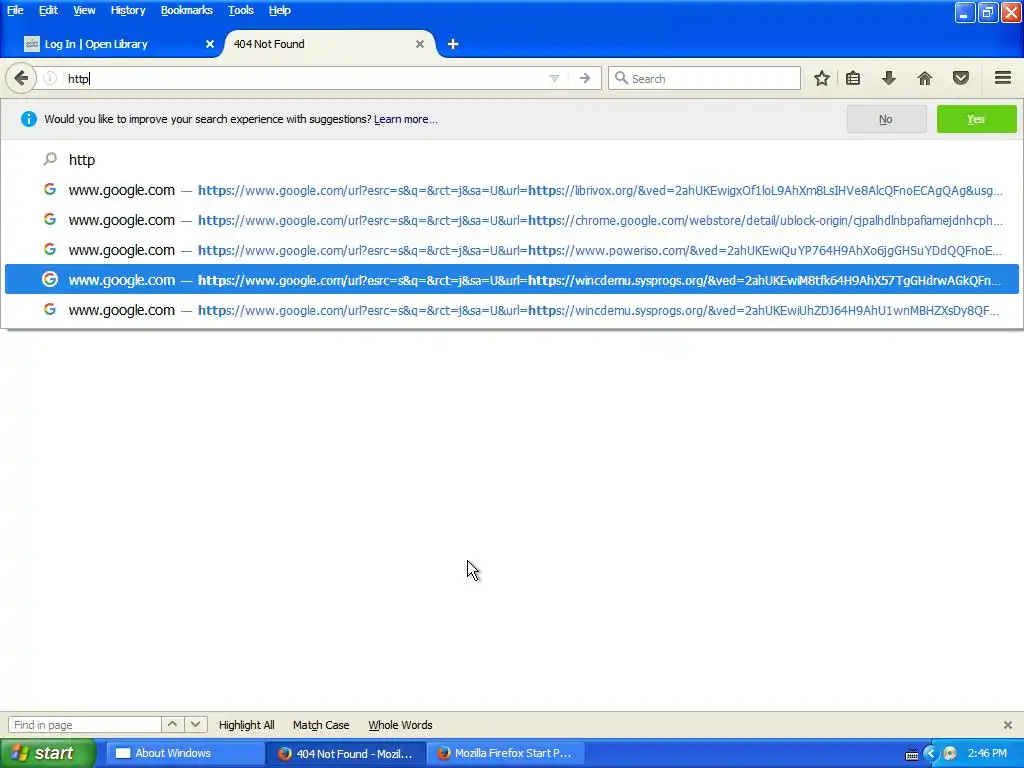Image resolution: width=1024 pixels, height=768 pixels.
Task: Close the 404 Not Found tab
Action: [420, 44]
